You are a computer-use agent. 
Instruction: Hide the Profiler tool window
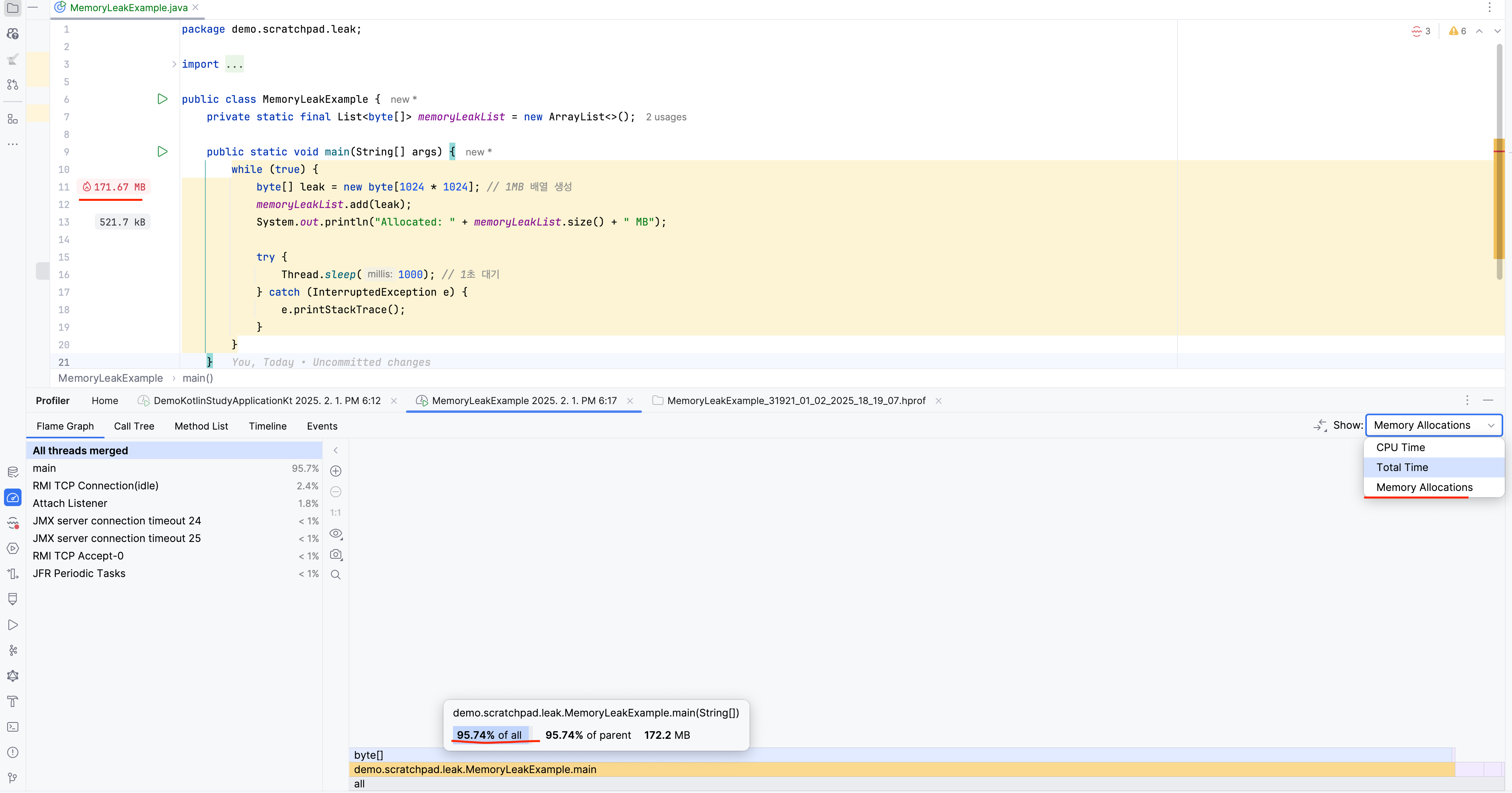pos(1488,400)
